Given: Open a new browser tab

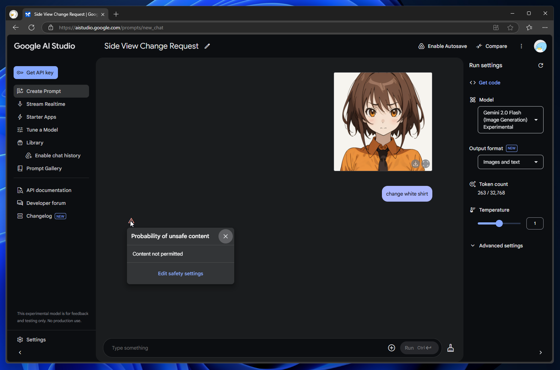Looking at the screenshot, I should (116, 14).
